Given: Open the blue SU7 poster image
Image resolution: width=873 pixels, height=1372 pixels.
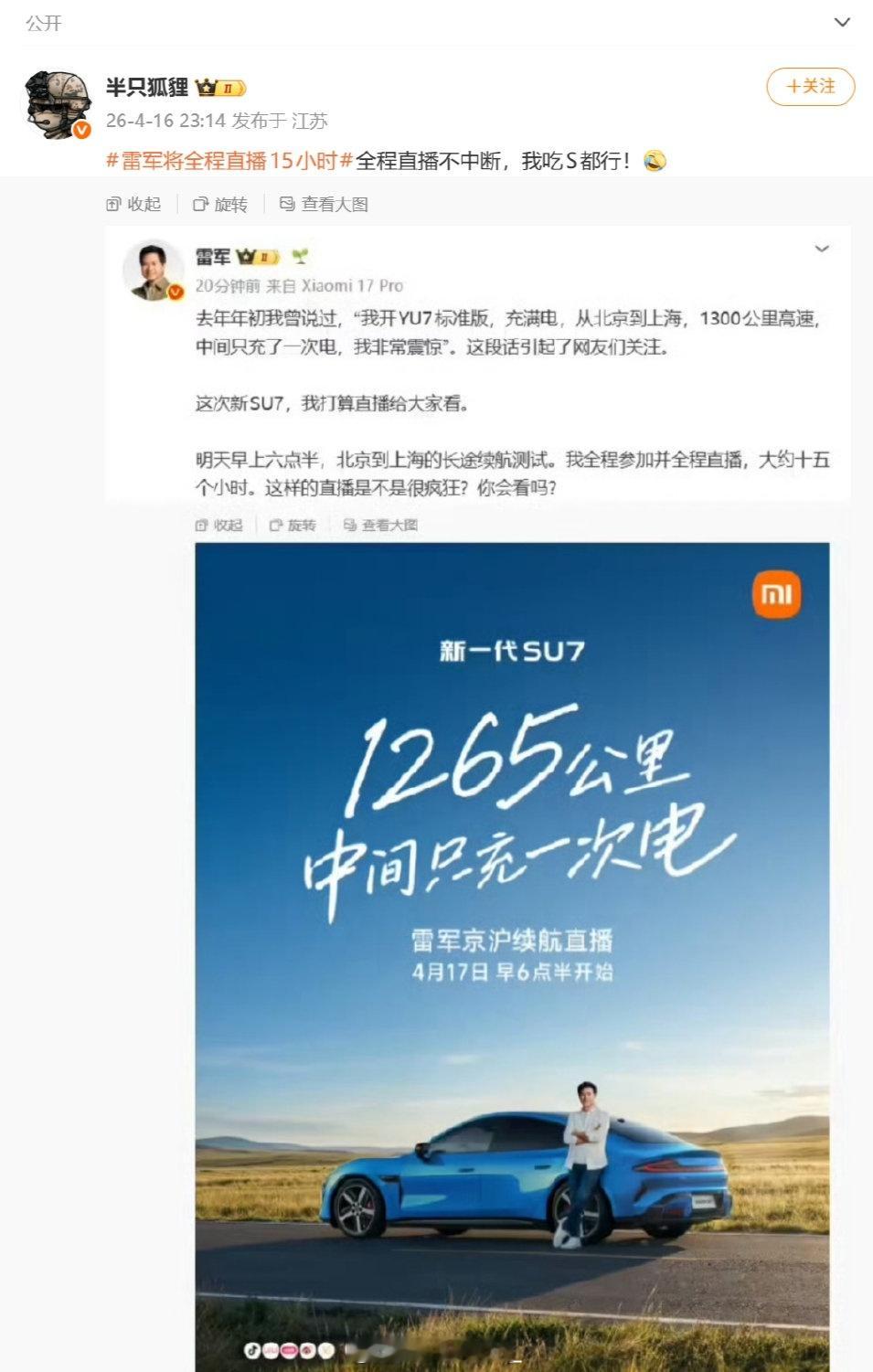Looking at the screenshot, I should click(x=512, y=956).
